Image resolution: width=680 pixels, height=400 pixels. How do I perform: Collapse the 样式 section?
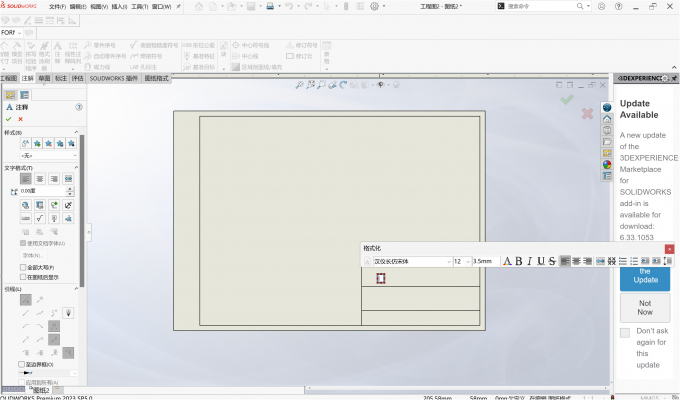(x=76, y=132)
